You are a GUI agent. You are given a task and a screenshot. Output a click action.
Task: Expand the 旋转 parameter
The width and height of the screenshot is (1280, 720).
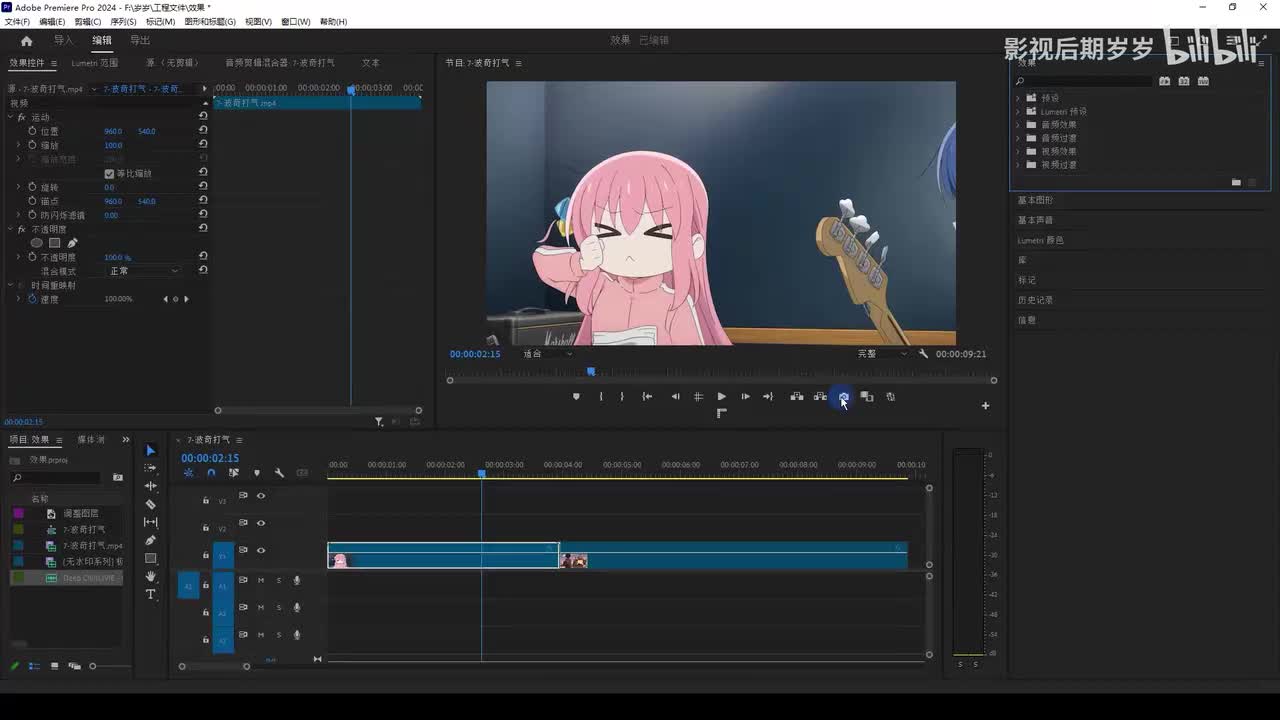tap(18, 187)
